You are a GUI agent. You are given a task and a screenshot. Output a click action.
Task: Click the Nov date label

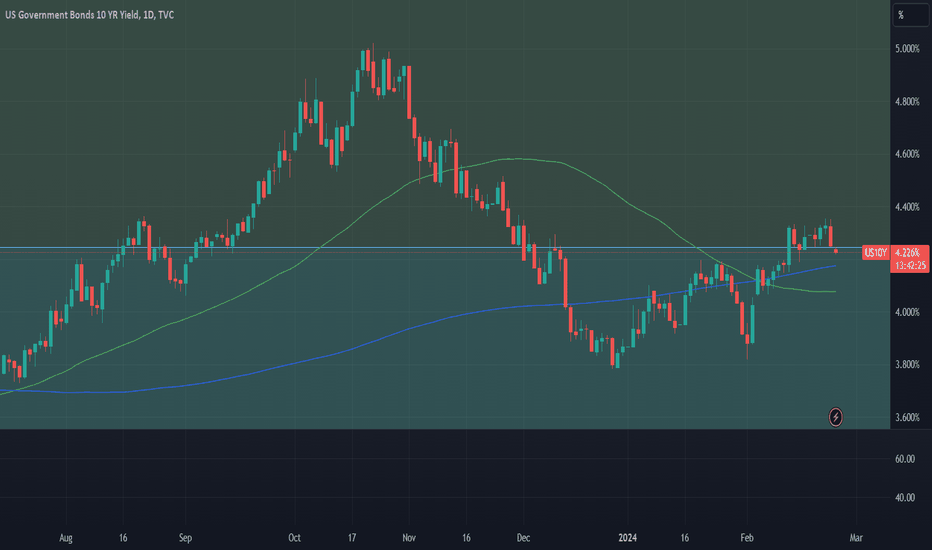point(409,538)
